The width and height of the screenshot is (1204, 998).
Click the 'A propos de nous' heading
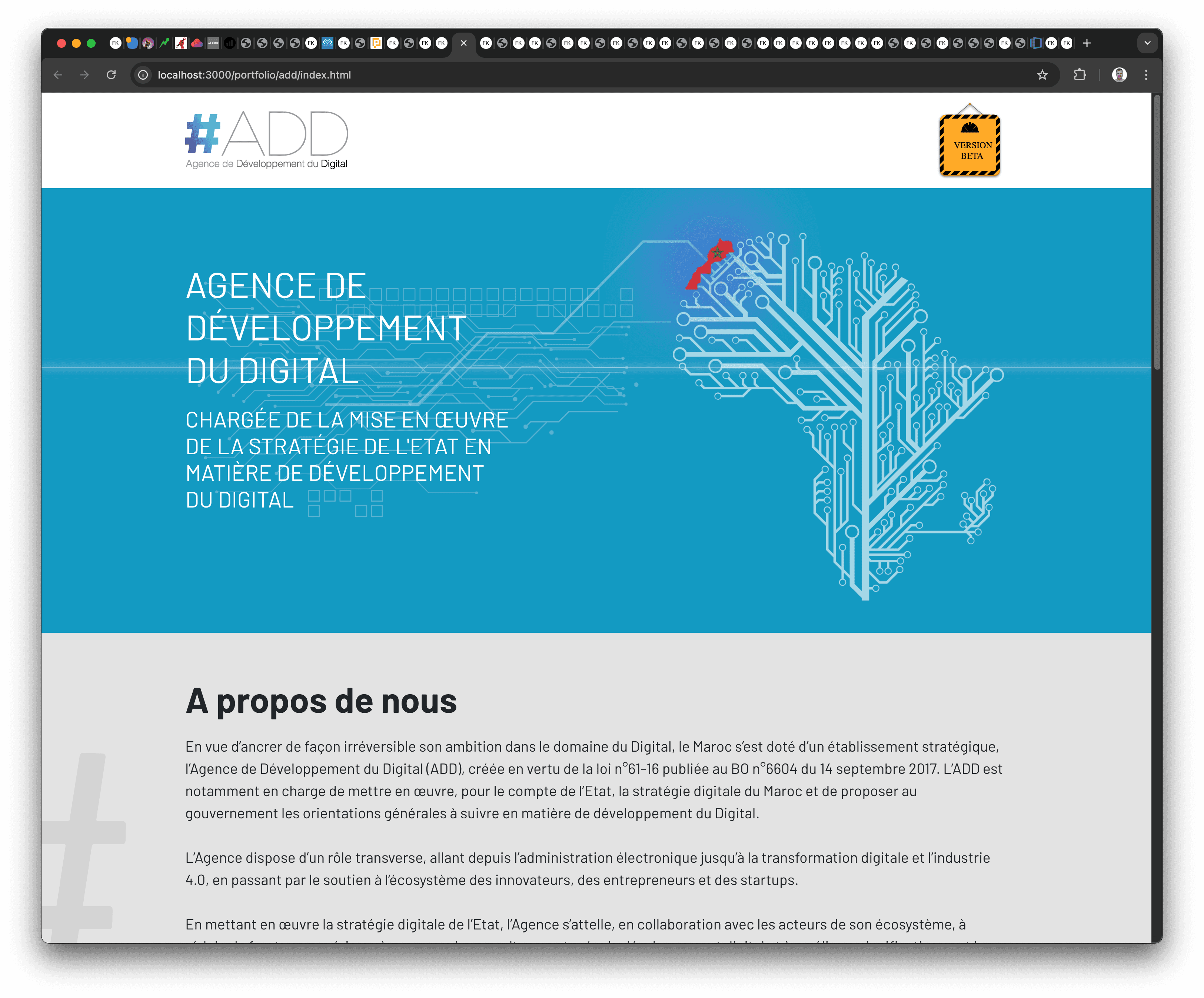(321, 701)
